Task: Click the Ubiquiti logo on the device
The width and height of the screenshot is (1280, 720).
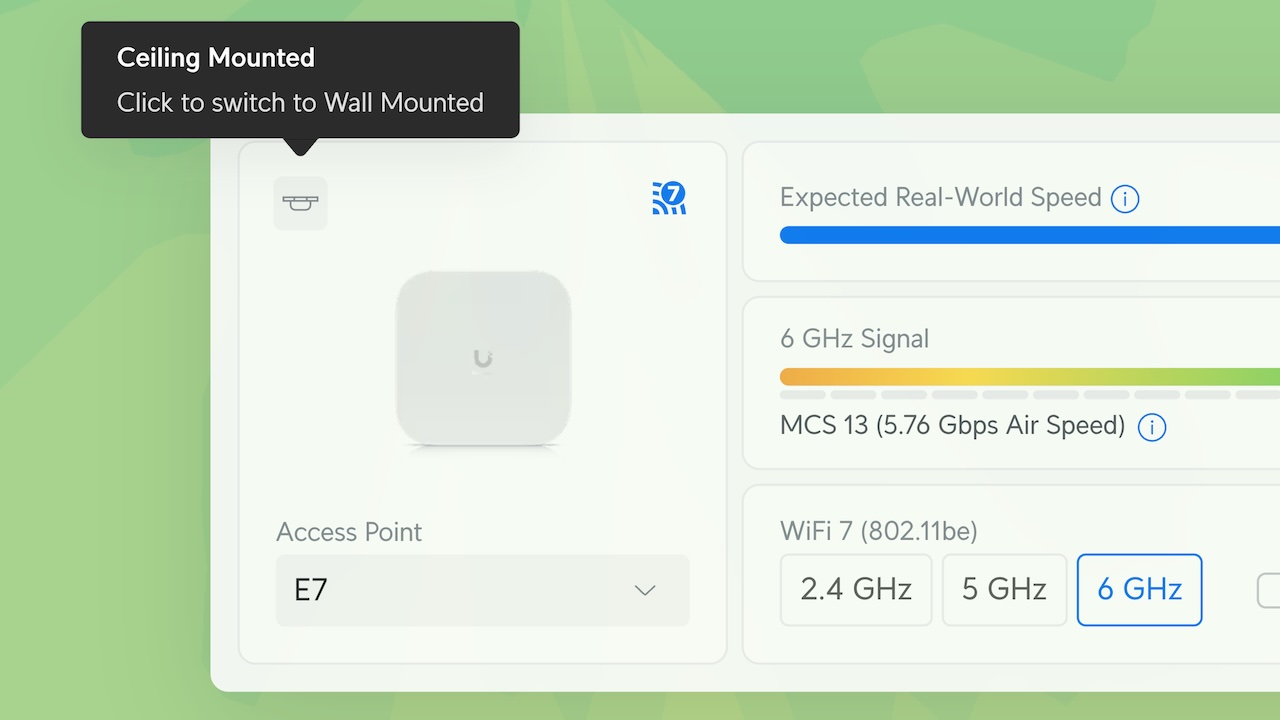Action: (483, 358)
